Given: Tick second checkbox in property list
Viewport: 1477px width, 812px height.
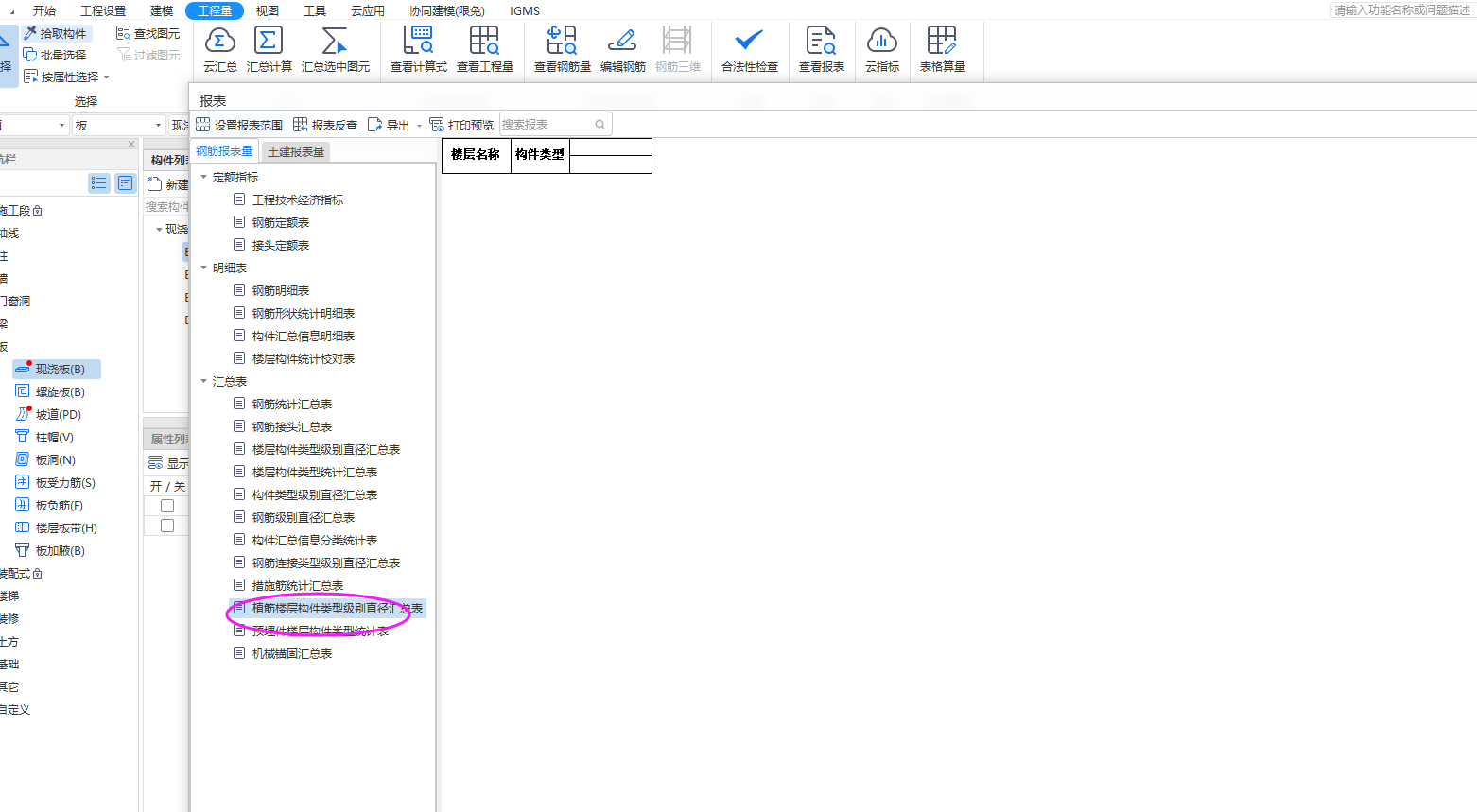Looking at the screenshot, I should pyautogui.click(x=167, y=526).
